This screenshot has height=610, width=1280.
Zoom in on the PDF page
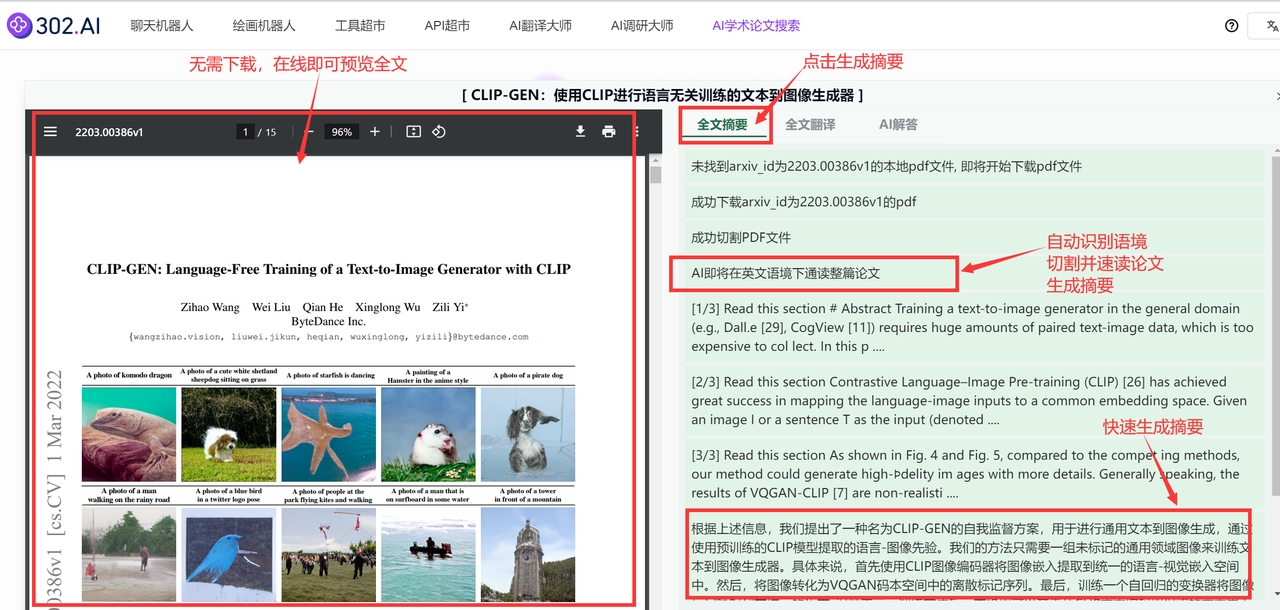(x=375, y=131)
